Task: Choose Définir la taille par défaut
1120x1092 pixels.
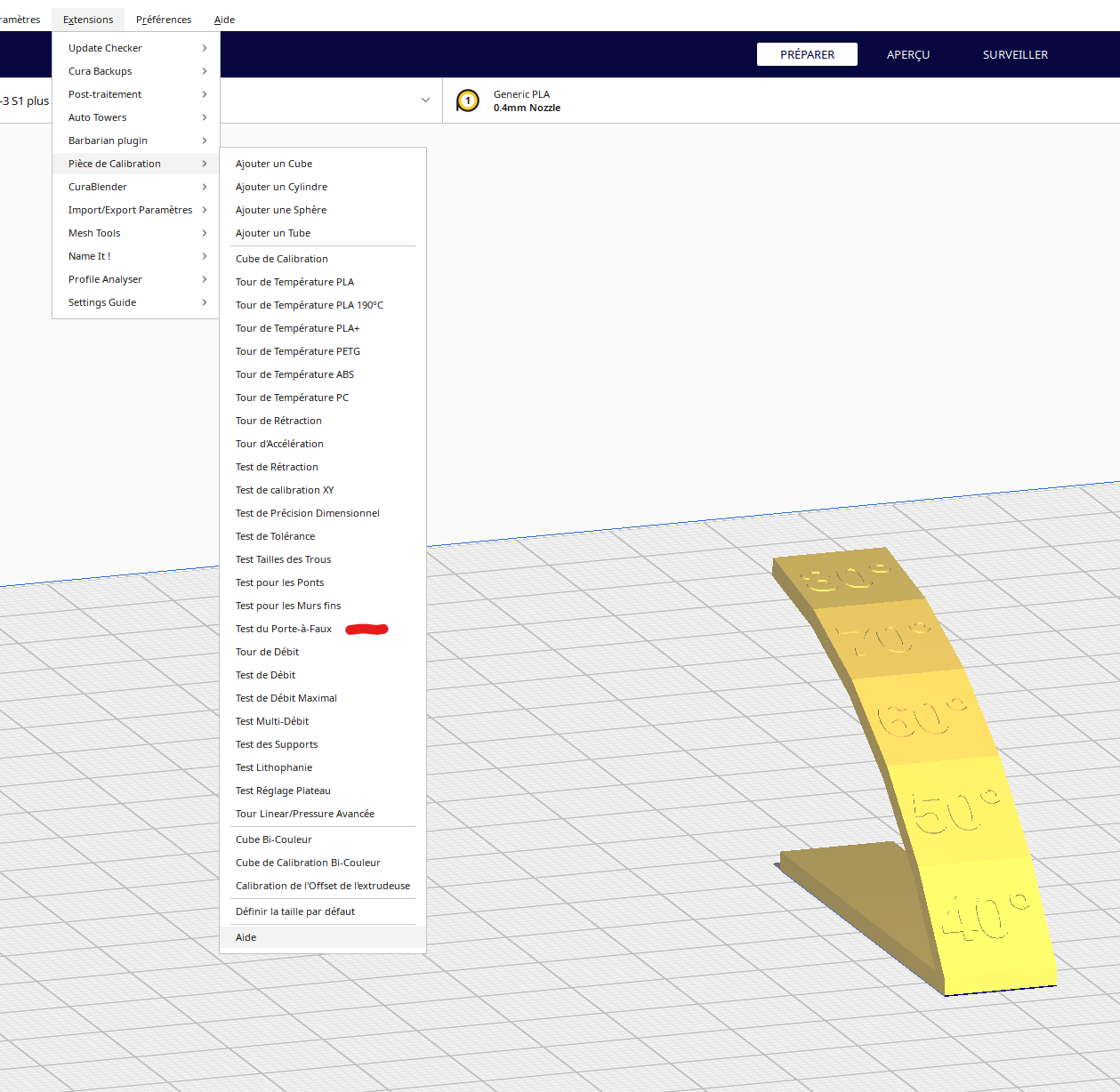Action: point(323,911)
